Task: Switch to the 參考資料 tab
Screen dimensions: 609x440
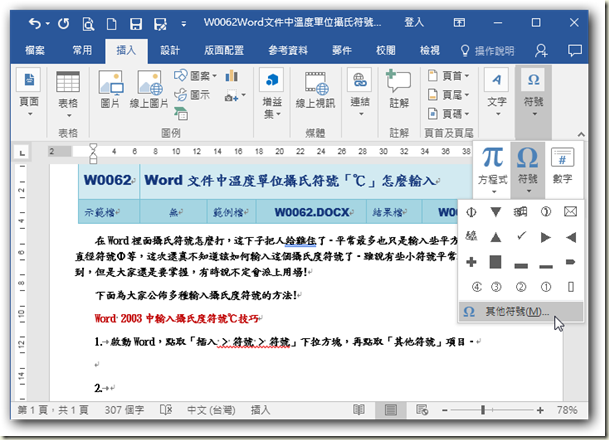Action: click(288, 50)
